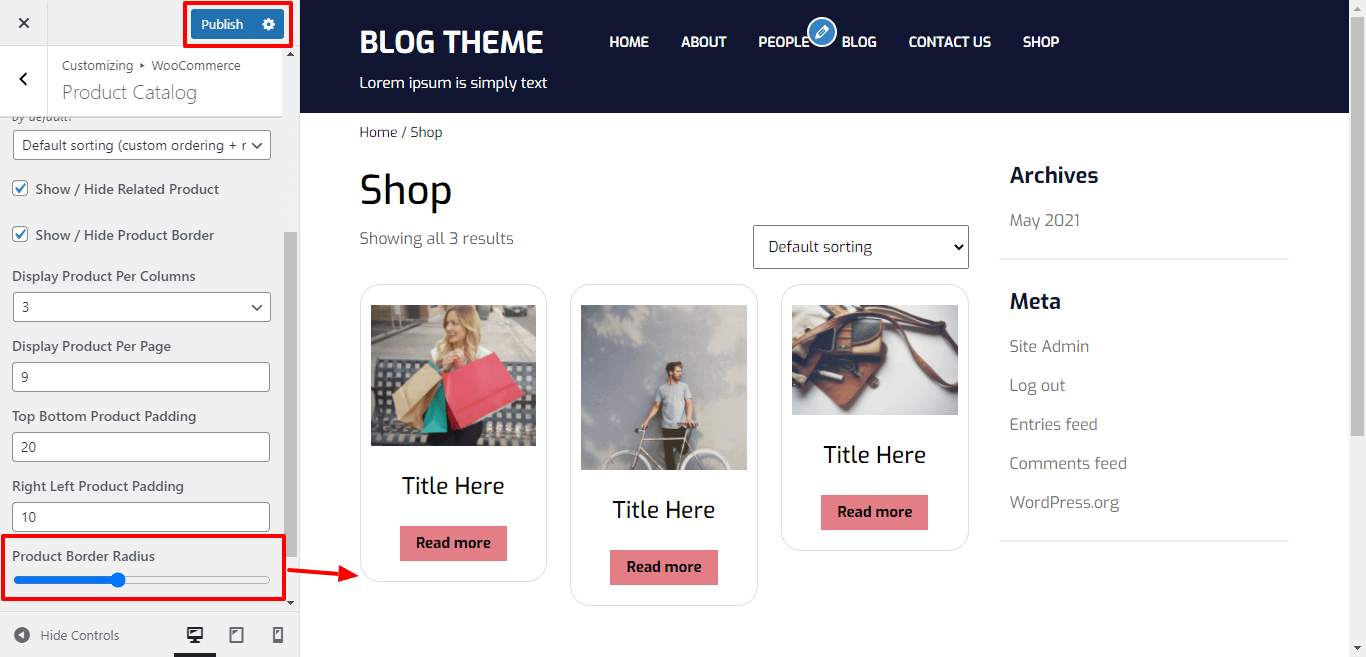Toggle Show / Hide Product Border checkbox

(20, 234)
